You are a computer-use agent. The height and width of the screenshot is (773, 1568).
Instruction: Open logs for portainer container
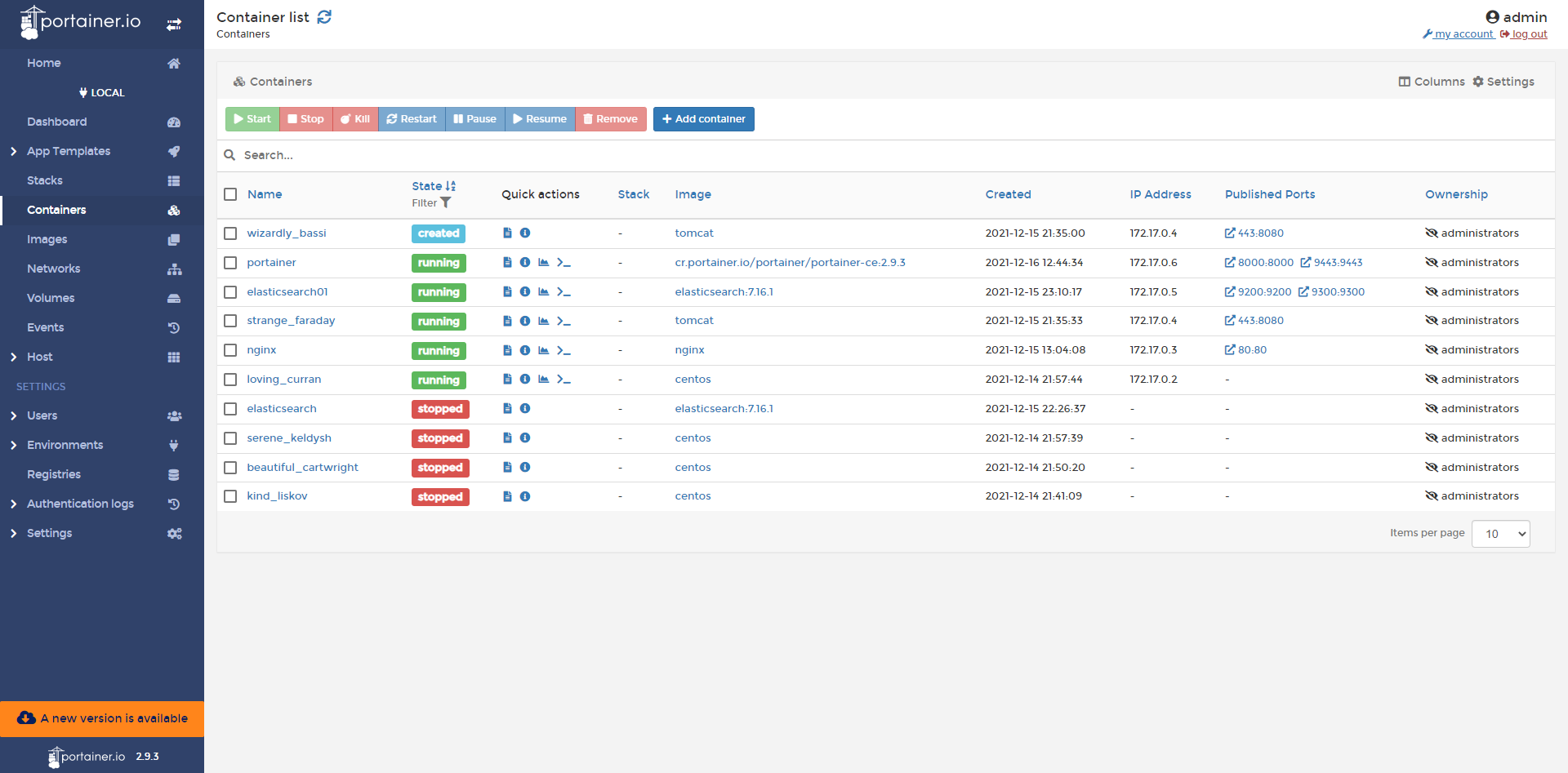pos(507,263)
